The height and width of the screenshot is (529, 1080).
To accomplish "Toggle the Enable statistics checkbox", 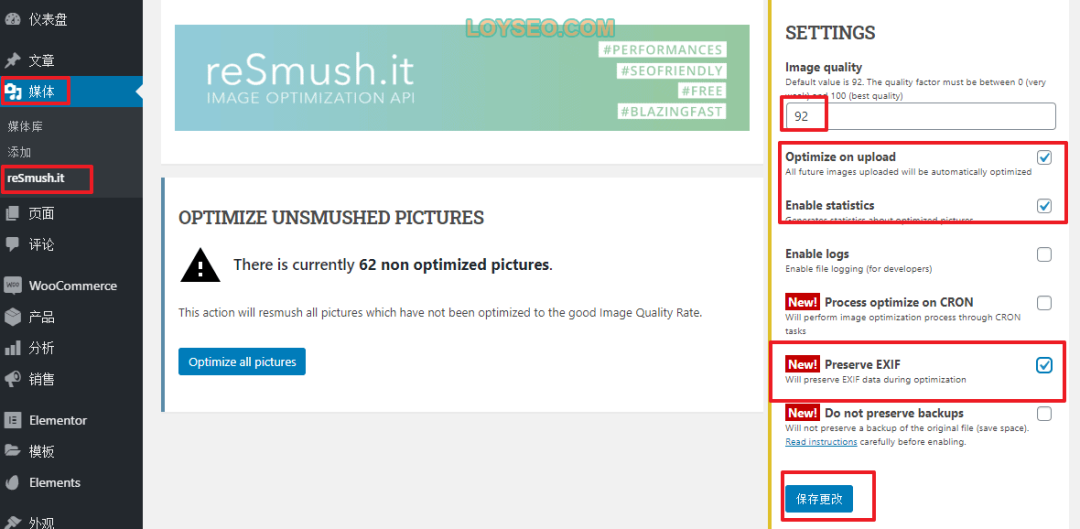I will pyautogui.click(x=1044, y=206).
